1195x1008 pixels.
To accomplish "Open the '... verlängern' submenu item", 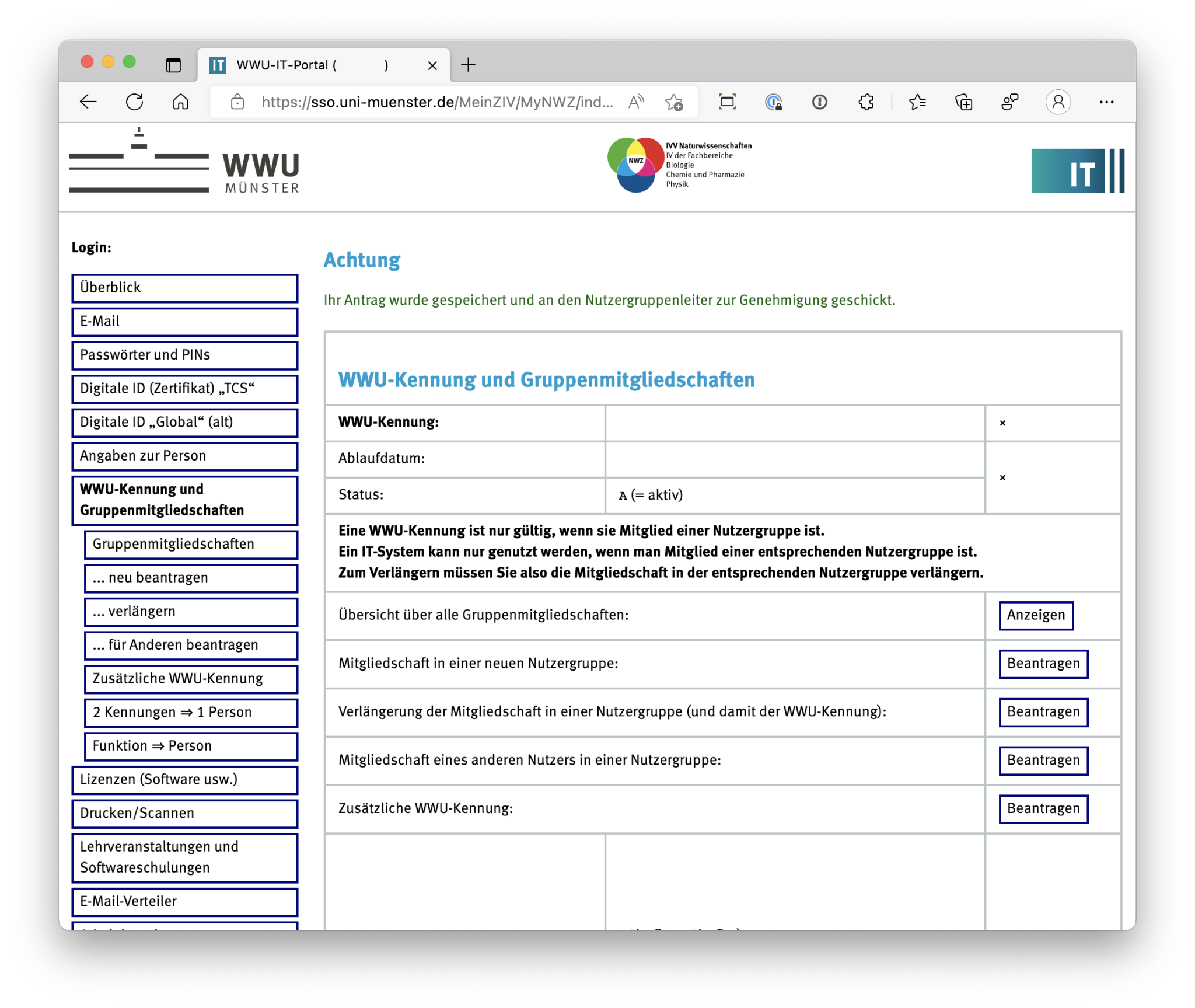I will coord(191,611).
